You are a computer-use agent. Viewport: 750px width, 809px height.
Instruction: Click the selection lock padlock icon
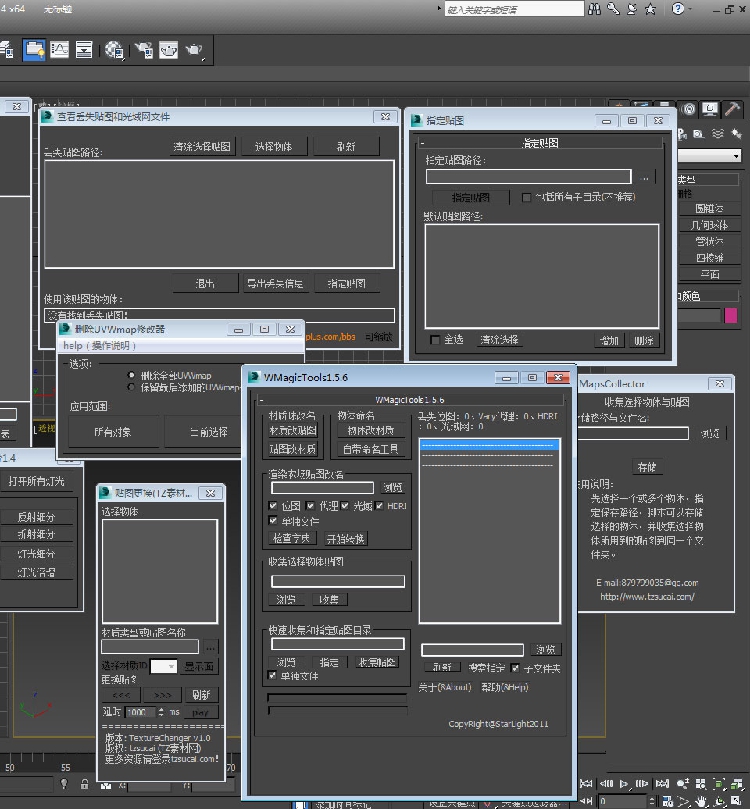pyautogui.click(x=85, y=784)
